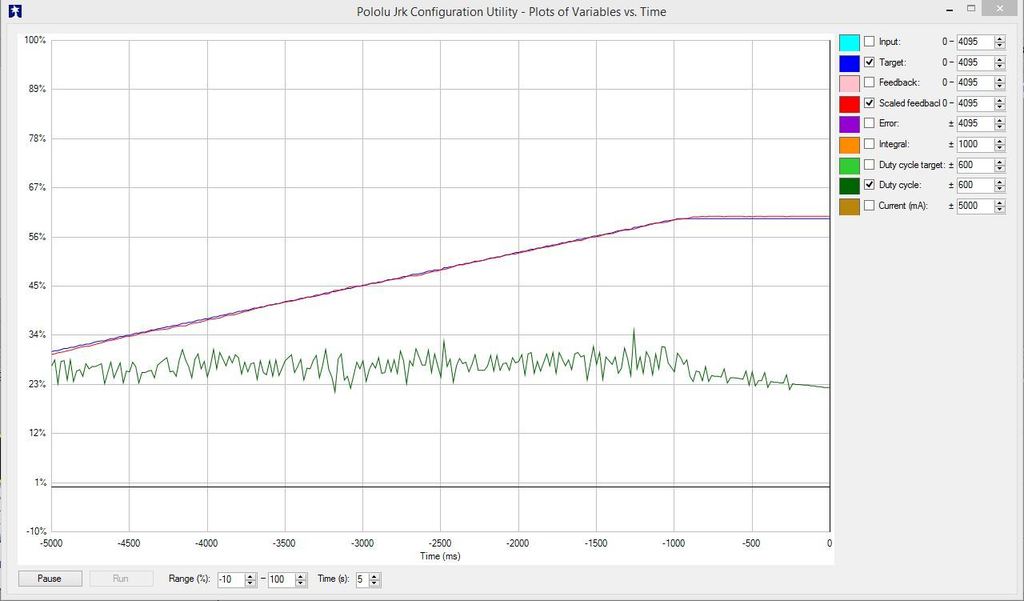Click the Time (s) field showing 5

362,579
